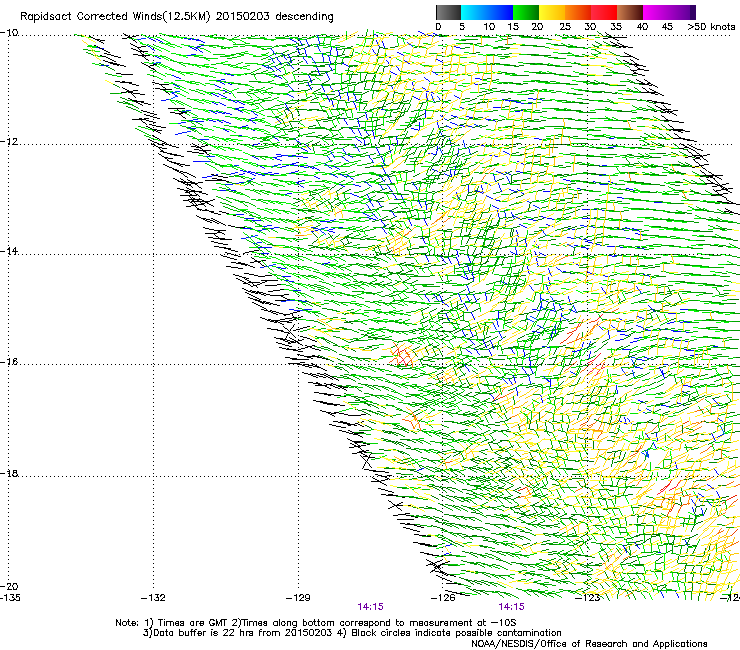Click the note line 'Times are GMT'
The image size is (740, 650).
(x=193, y=623)
